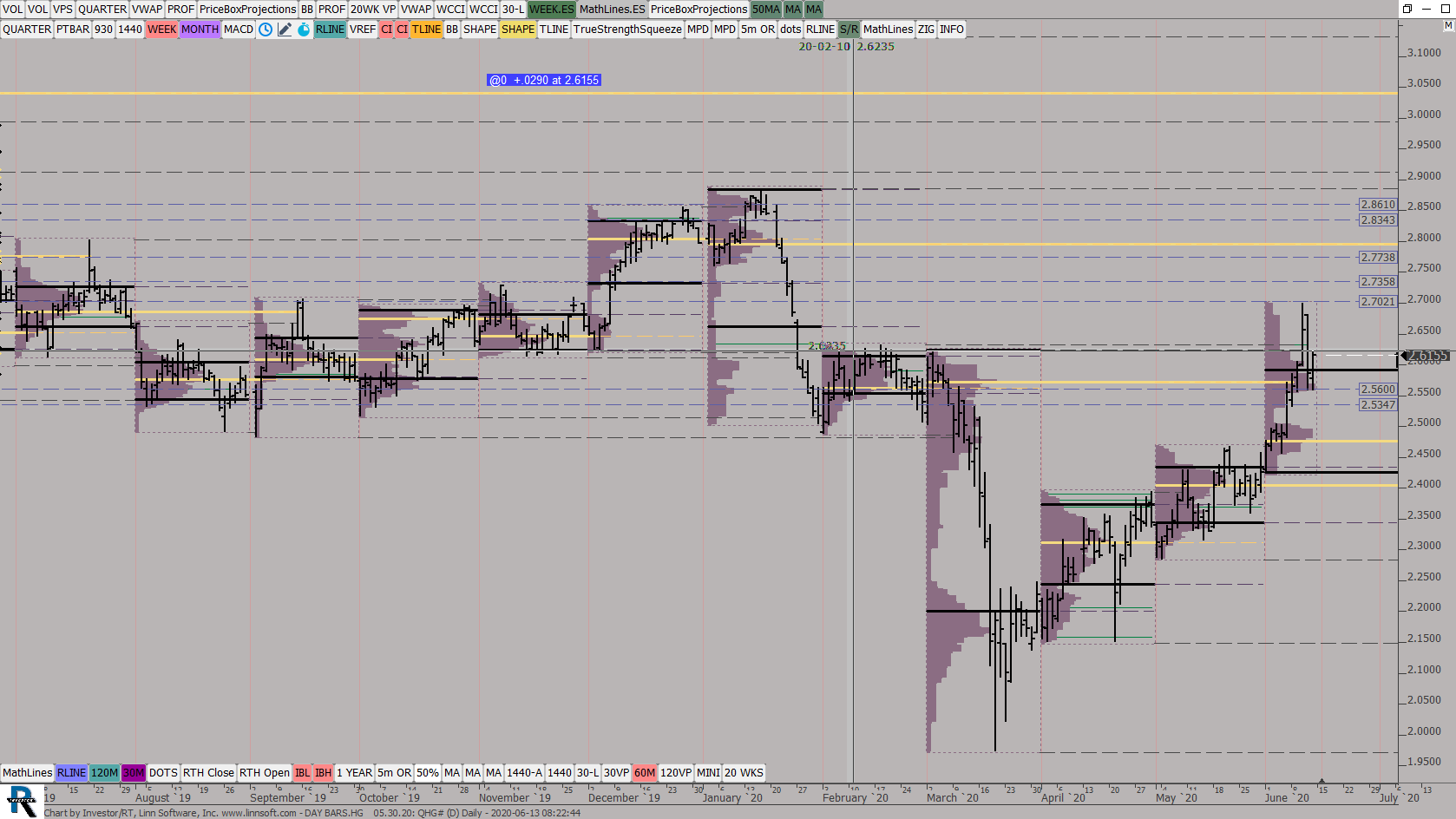The width and height of the screenshot is (1456, 819).
Task: Click the 1440-A button
Action: (x=524, y=773)
